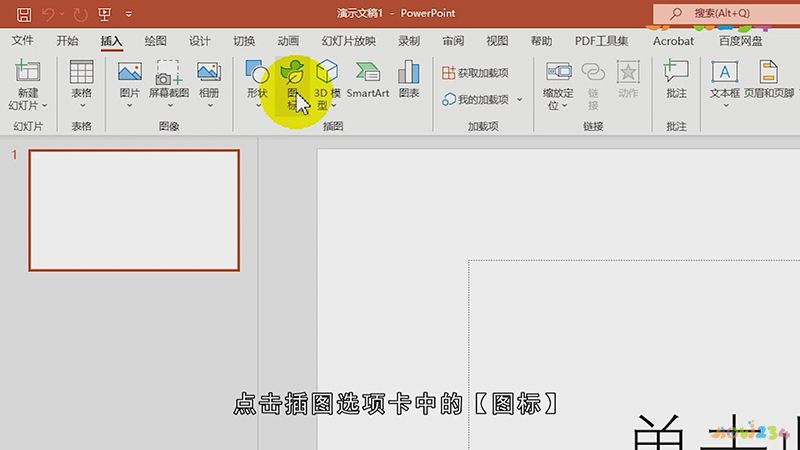800x450 pixels.
Task: Expand the 文本框 dropdown arrow
Action: (725, 106)
